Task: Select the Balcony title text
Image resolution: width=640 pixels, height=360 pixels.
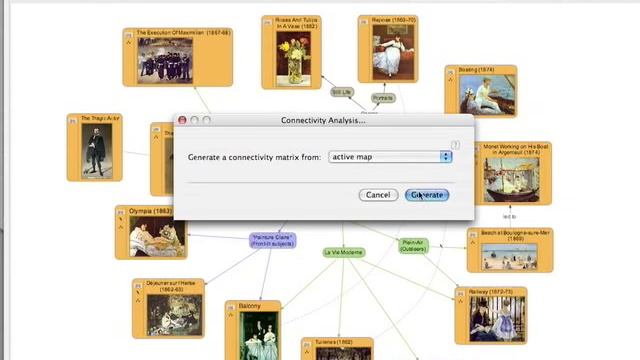Action: point(249,306)
